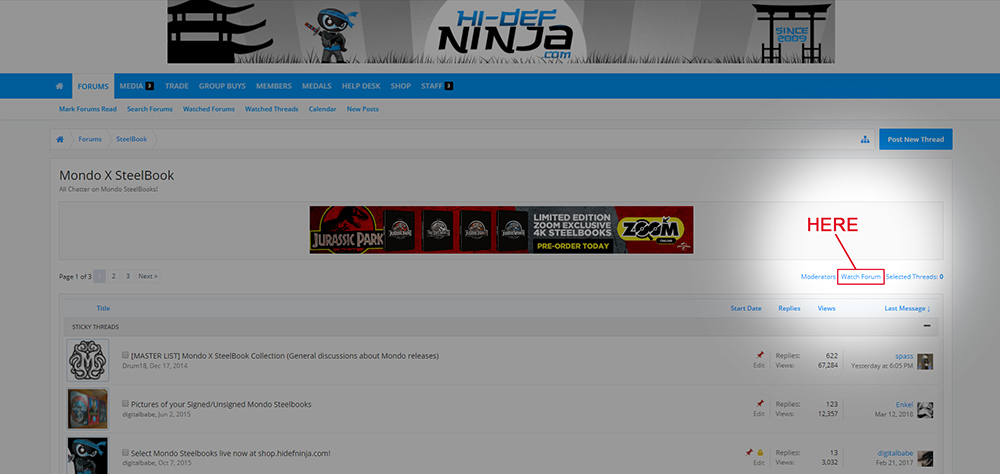Open Drum18's profile under the MASTER LIST thread
Image resolution: width=1000 pixels, height=474 pixels.
coord(133,366)
